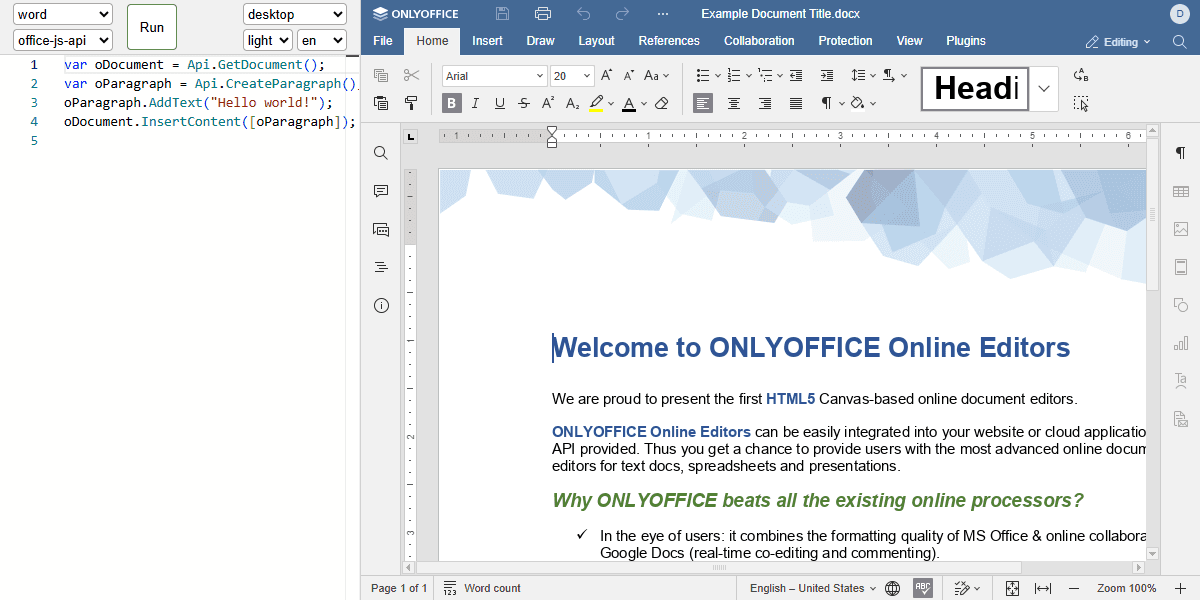Open Chart settings in the right sidebar

tap(1181, 343)
